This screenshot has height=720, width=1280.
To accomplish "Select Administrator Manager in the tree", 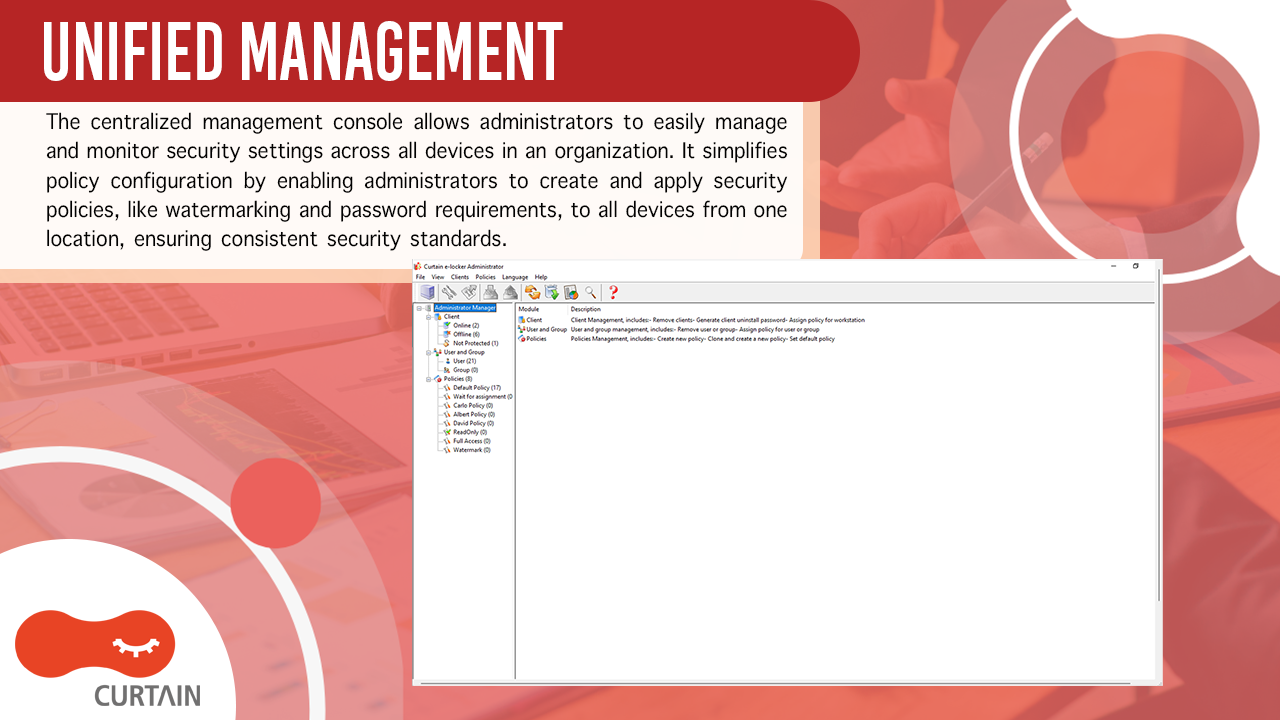I will click(x=465, y=308).
